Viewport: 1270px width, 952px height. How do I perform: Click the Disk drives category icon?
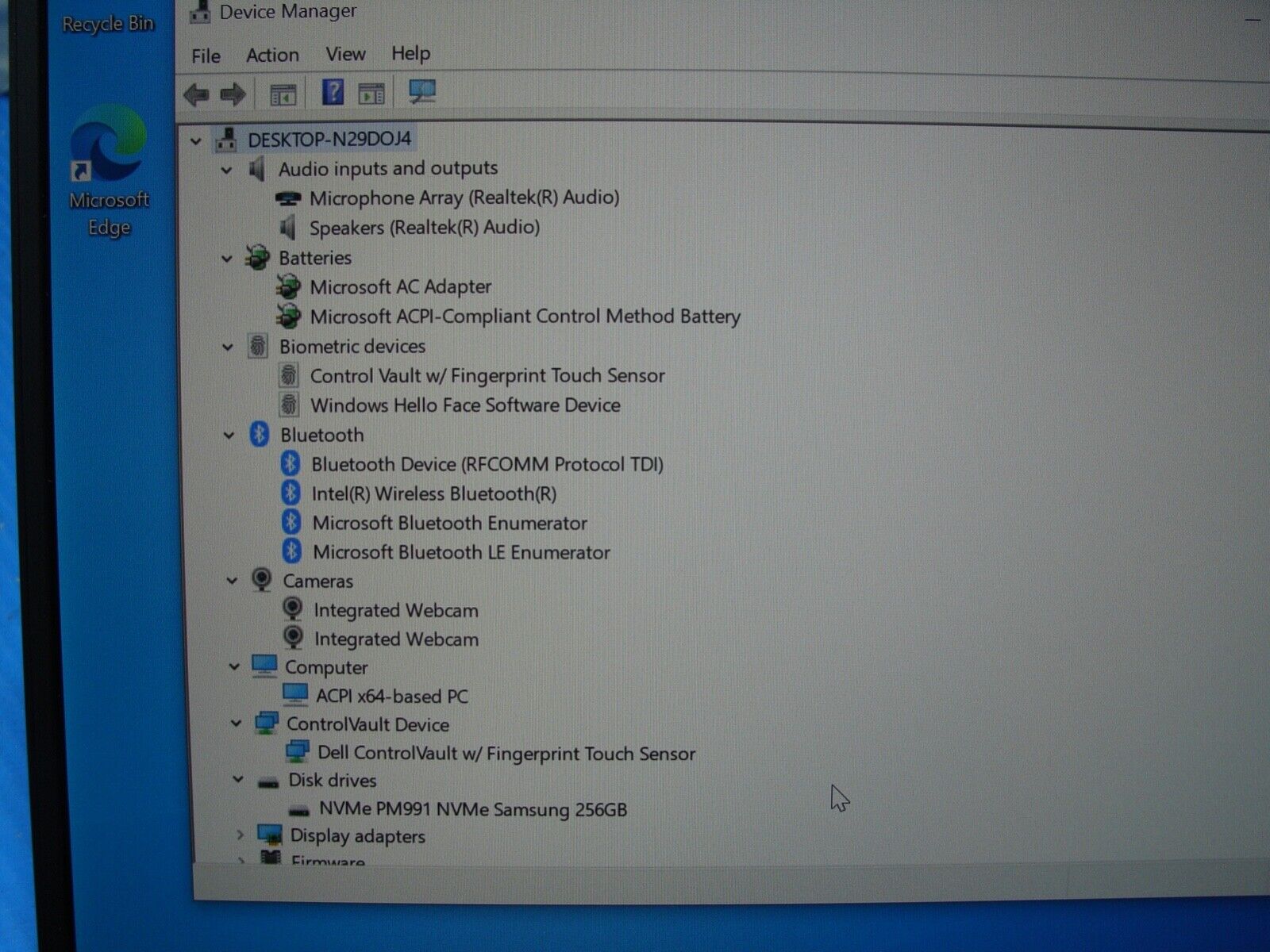pyautogui.click(x=268, y=781)
